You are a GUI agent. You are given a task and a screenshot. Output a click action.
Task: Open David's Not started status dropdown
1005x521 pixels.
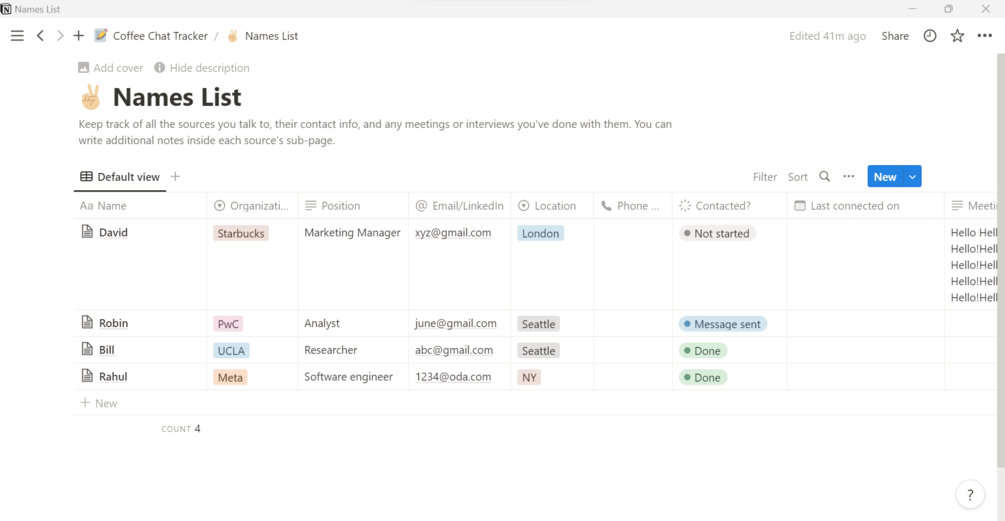coord(717,233)
